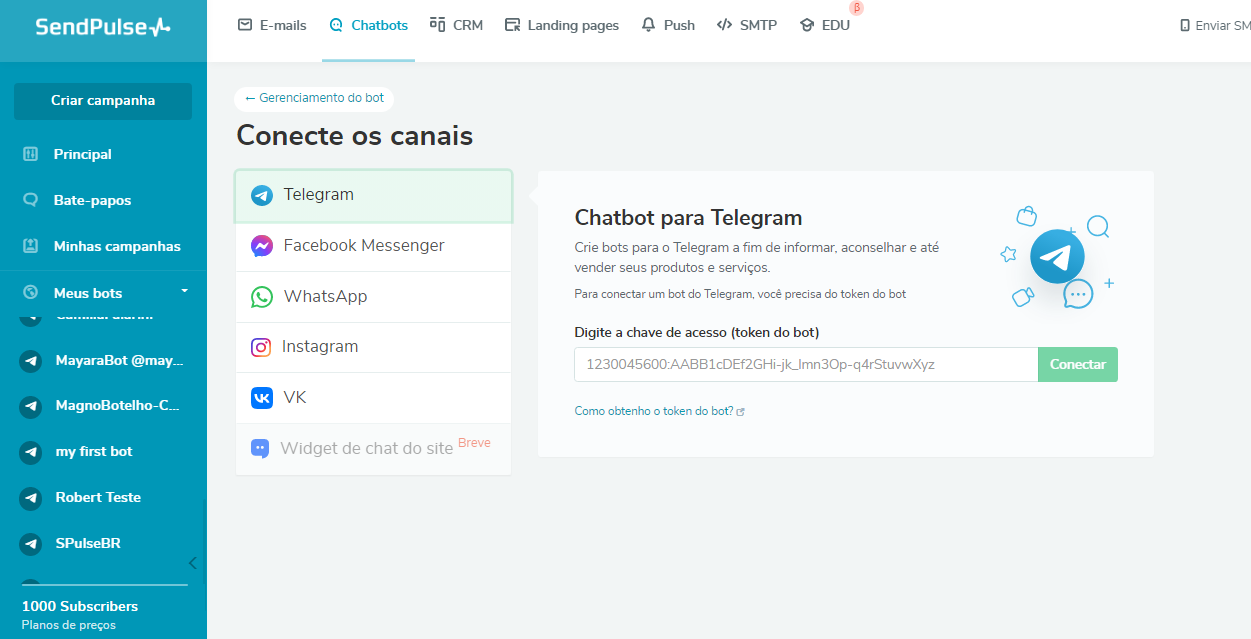This screenshot has height=639, width=1251.
Task: Click Widget de chat do site row
Action: click(373, 449)
